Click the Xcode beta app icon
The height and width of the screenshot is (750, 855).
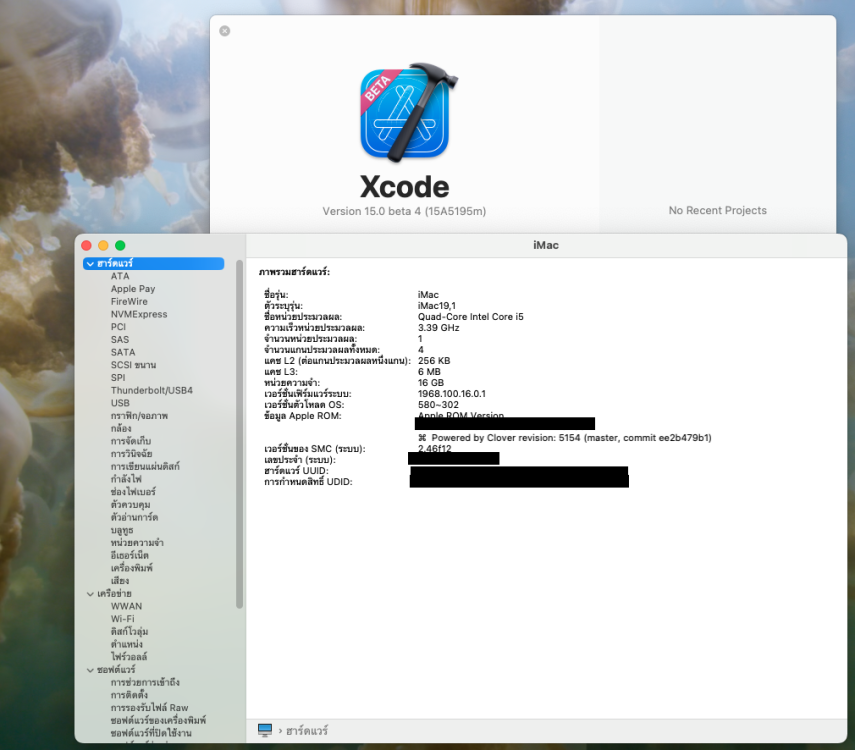tap(408, 112)
